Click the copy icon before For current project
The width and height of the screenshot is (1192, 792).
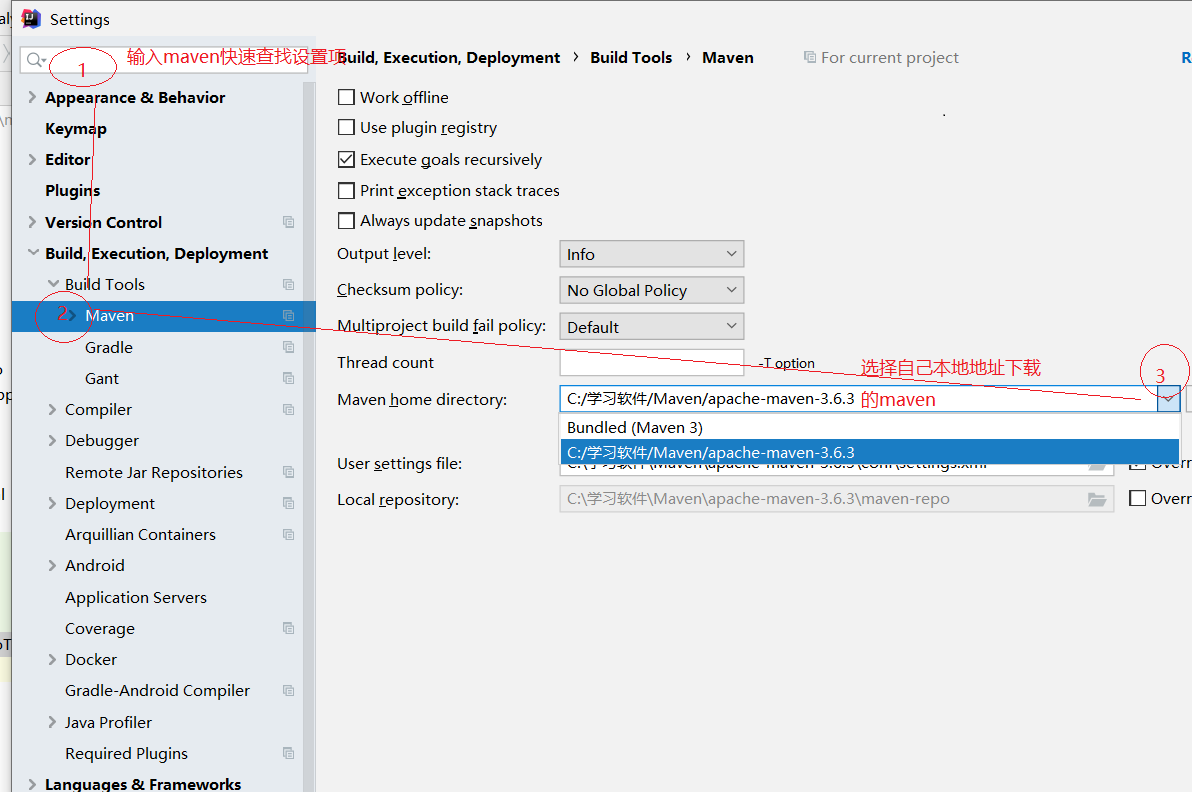point(810,58)
